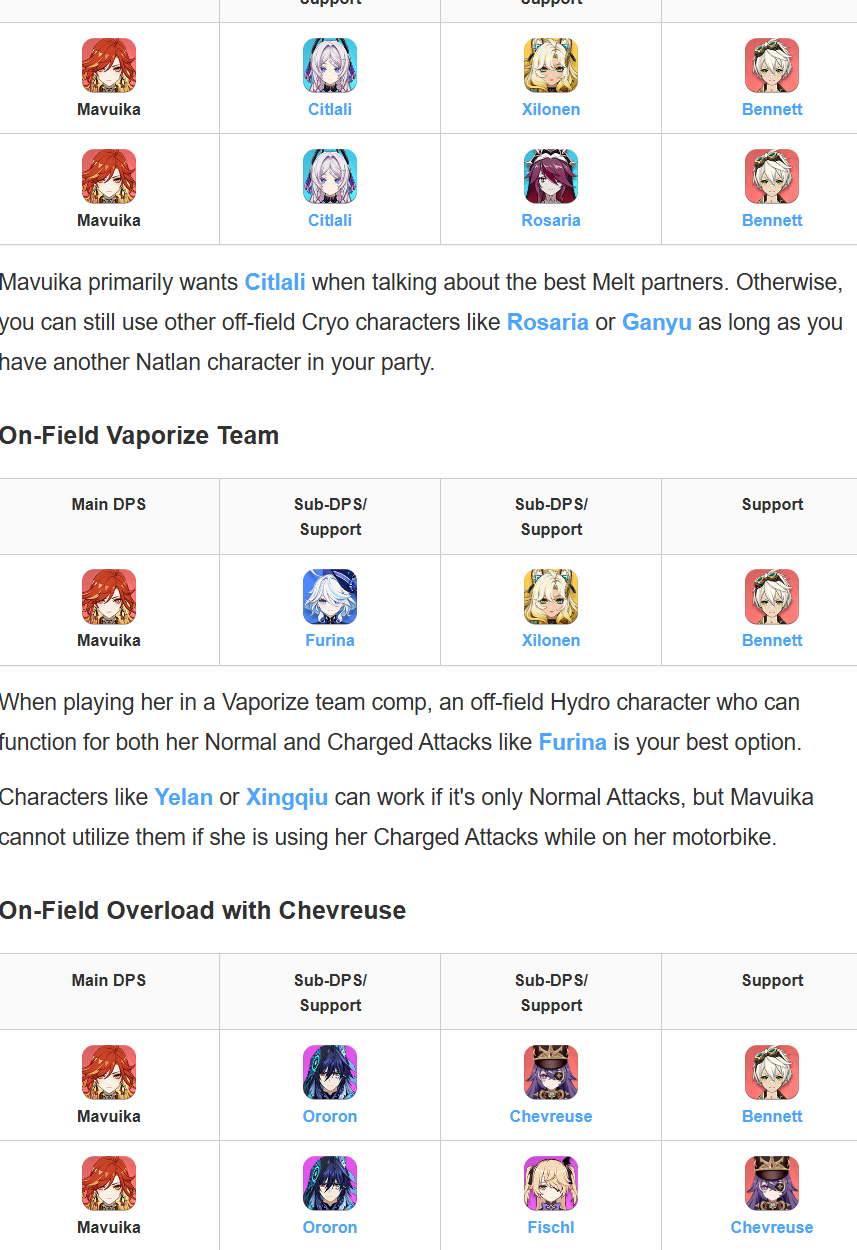The height and width of the screenshot is (1250, 857).
Task: Click Rosaria's portrait icon in the team table
Action: coord(551,177)
